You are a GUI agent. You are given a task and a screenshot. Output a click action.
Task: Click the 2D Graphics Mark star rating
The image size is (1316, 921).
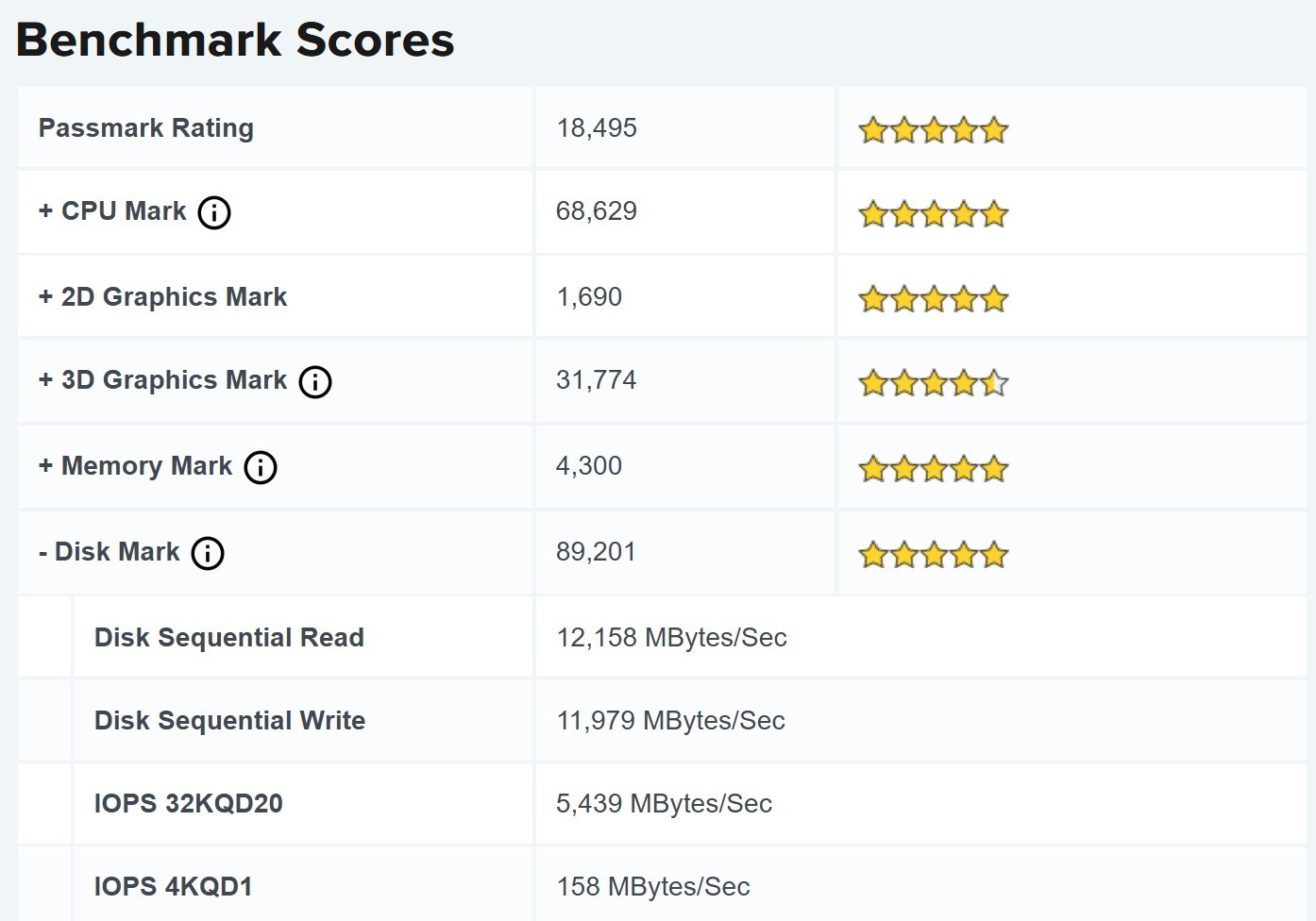(934, 299)
